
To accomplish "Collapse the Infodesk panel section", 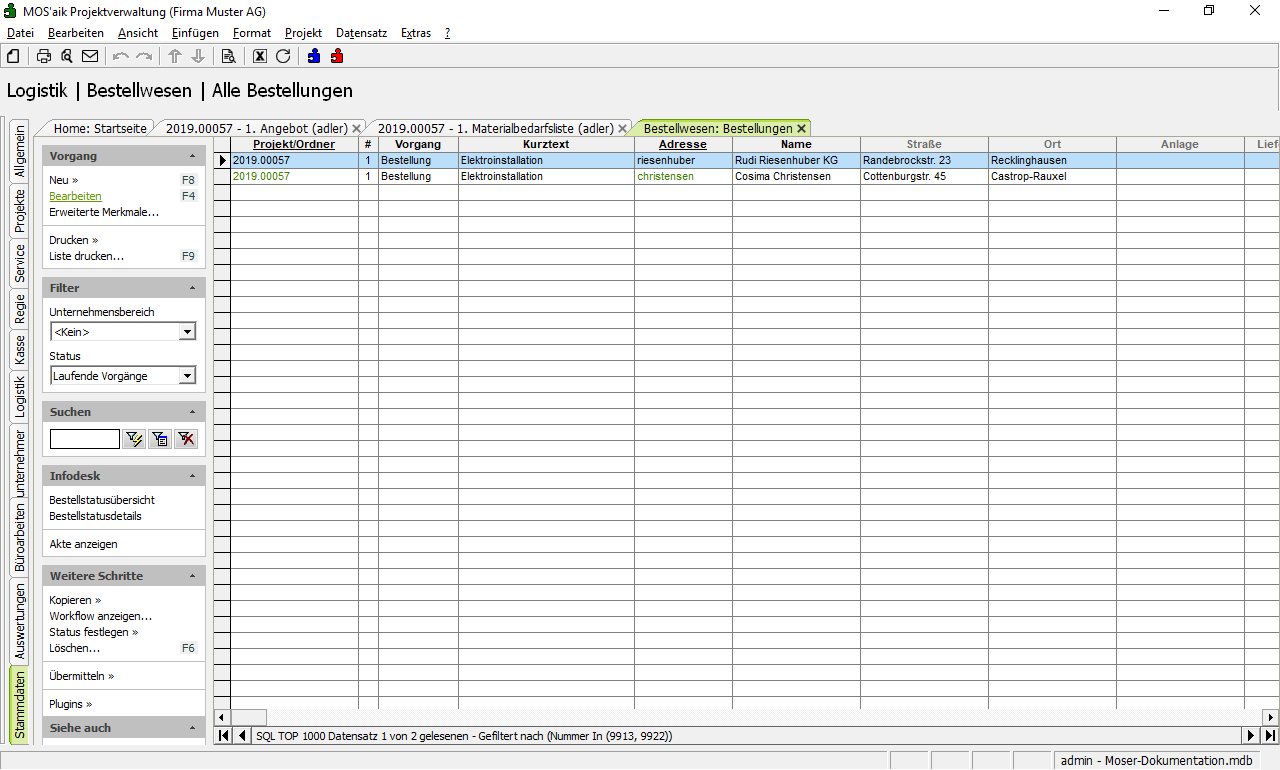I will coord(192,477).
